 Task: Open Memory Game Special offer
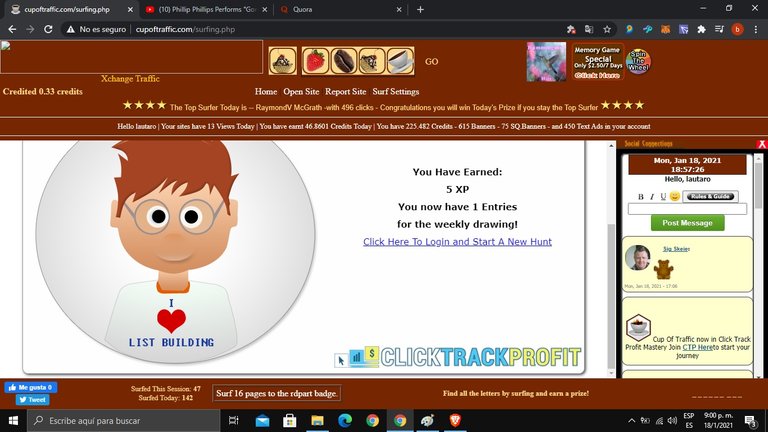coord(598,62)
